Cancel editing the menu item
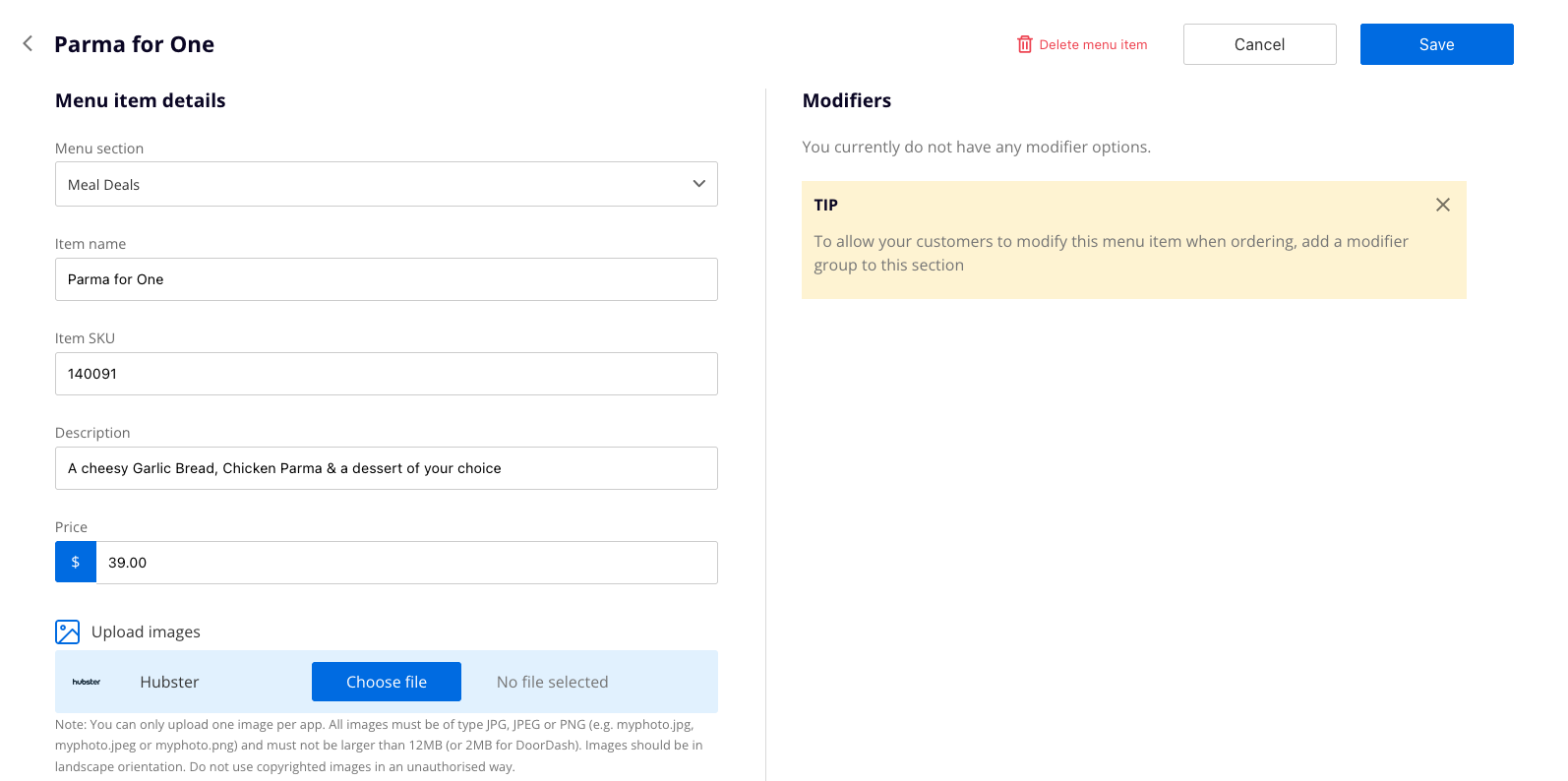Screen dimensions: 1568x781 [1259, 44]
